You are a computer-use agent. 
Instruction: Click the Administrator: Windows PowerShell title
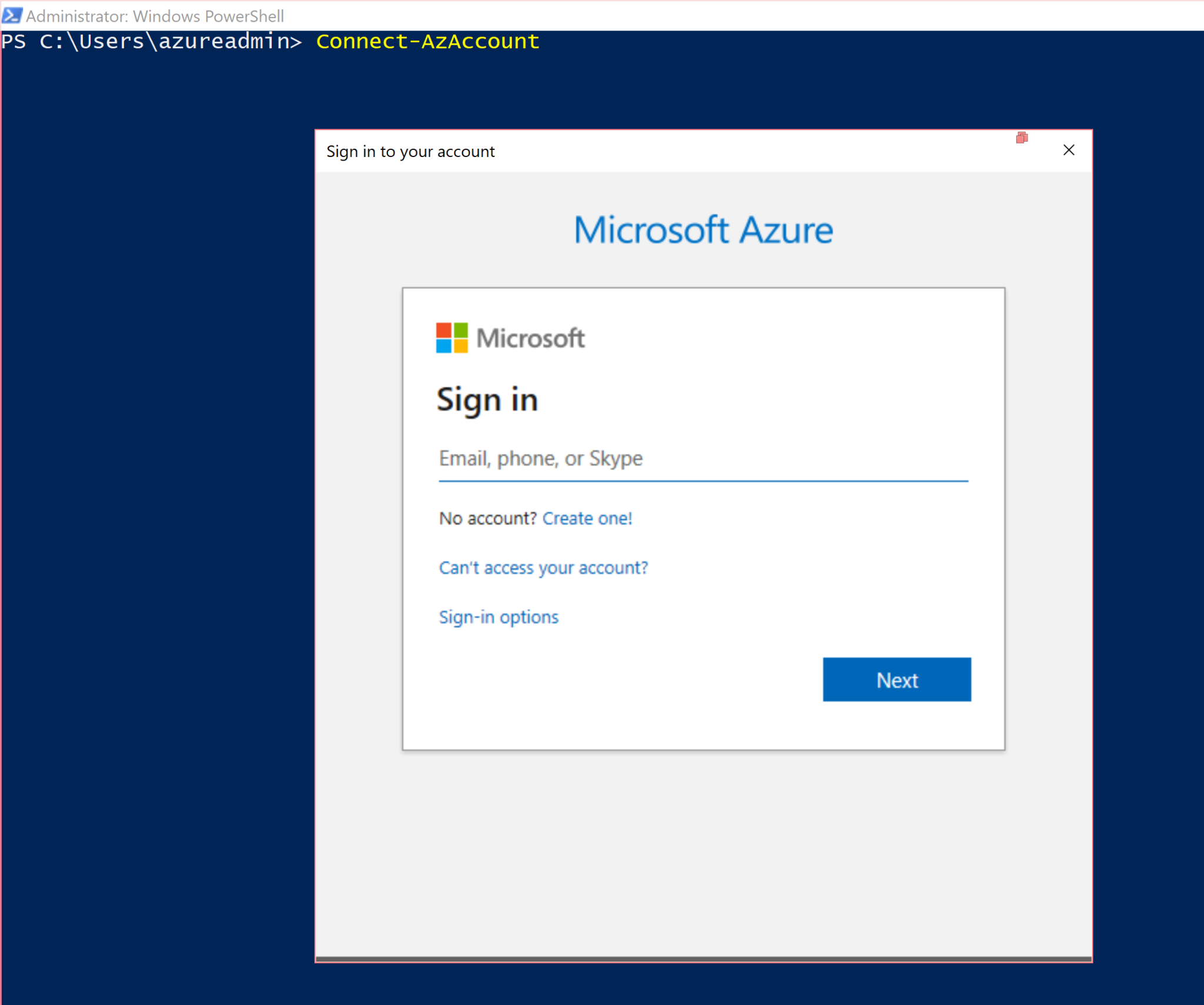[155, 16]
